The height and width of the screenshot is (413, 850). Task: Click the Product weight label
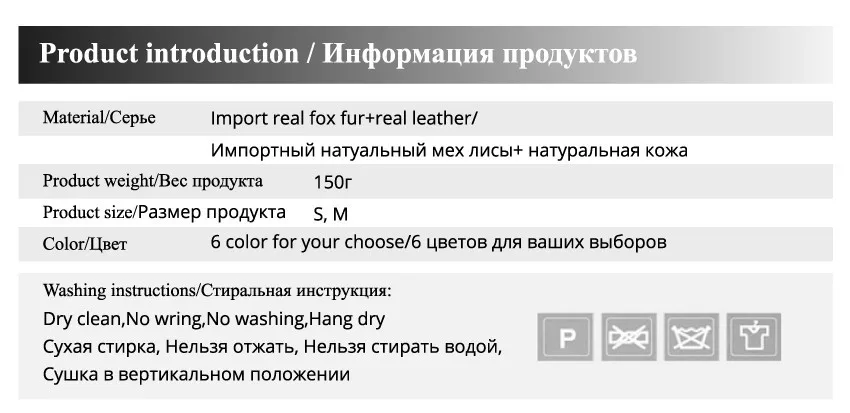pyautogui.click(x=152, y=180)
